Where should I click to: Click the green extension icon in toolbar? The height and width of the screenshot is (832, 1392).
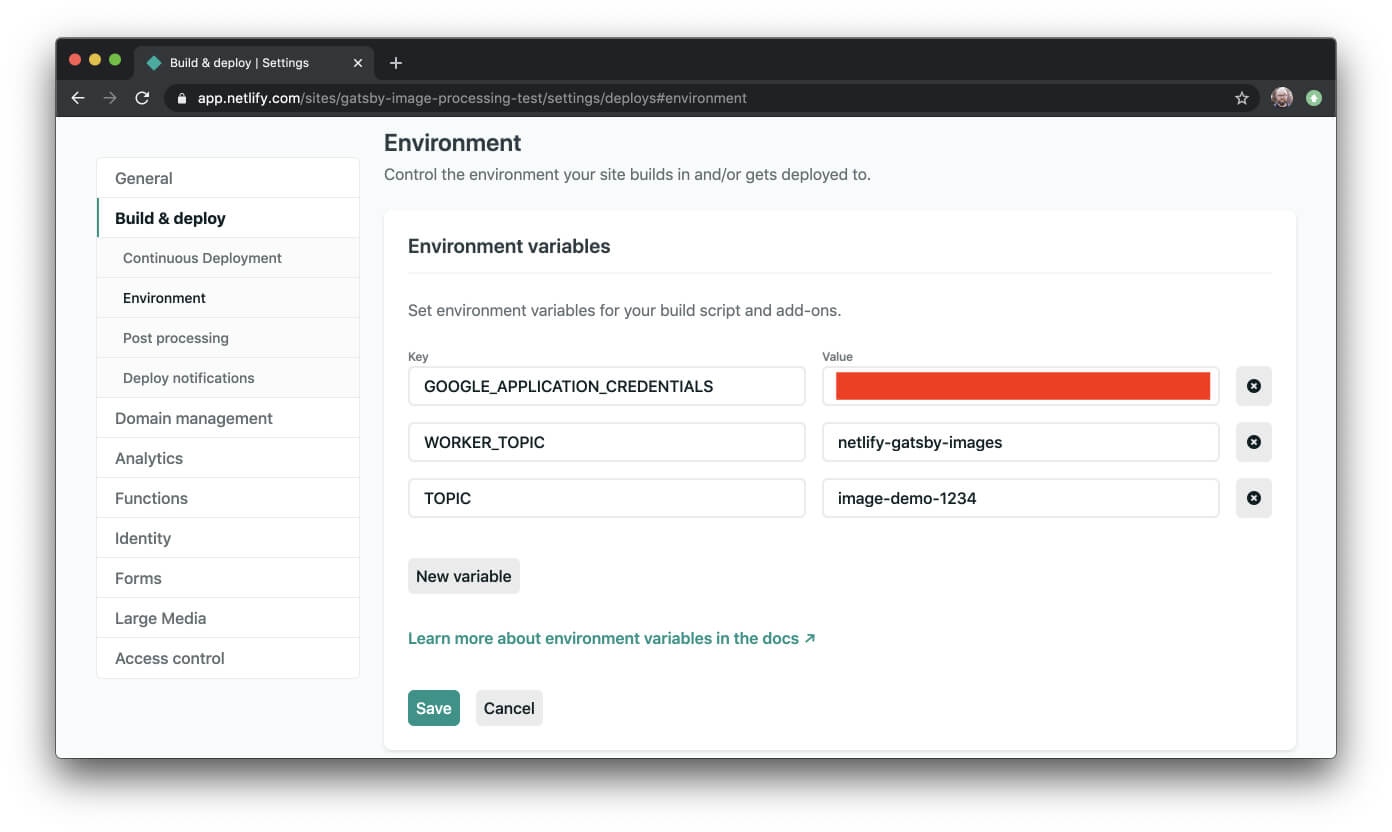(x=1314, y=97)
